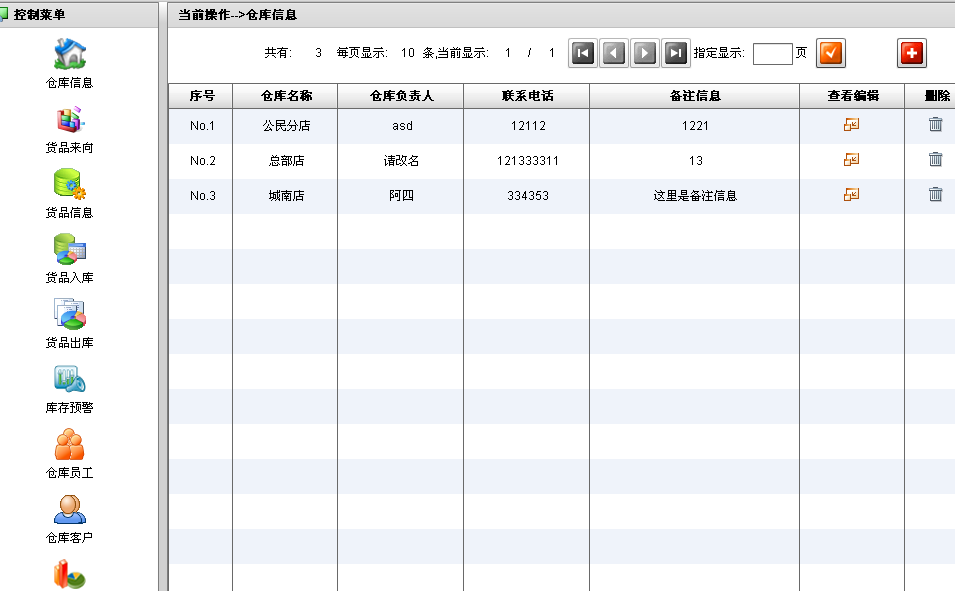Image resolution: width=955 pixels, height=591 pixels.
Task: Select the 仓库员工 staff icon
Action: (x=69, y=444)
